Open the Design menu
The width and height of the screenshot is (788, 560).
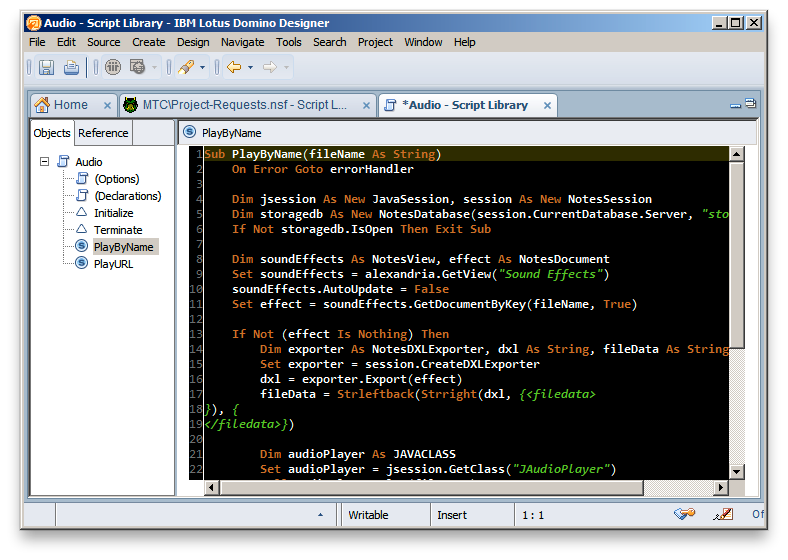click(193, 42)
